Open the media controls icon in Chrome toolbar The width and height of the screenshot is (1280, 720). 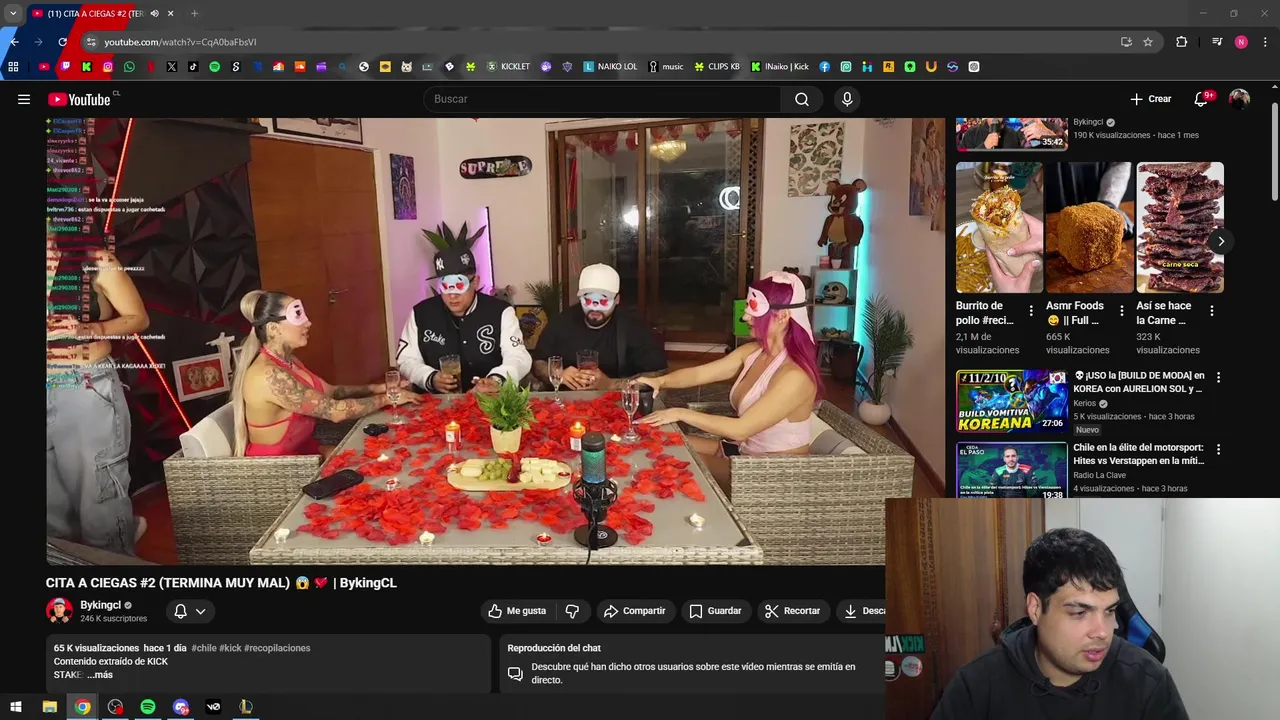pyautogui.click(x=1217, y=42)
